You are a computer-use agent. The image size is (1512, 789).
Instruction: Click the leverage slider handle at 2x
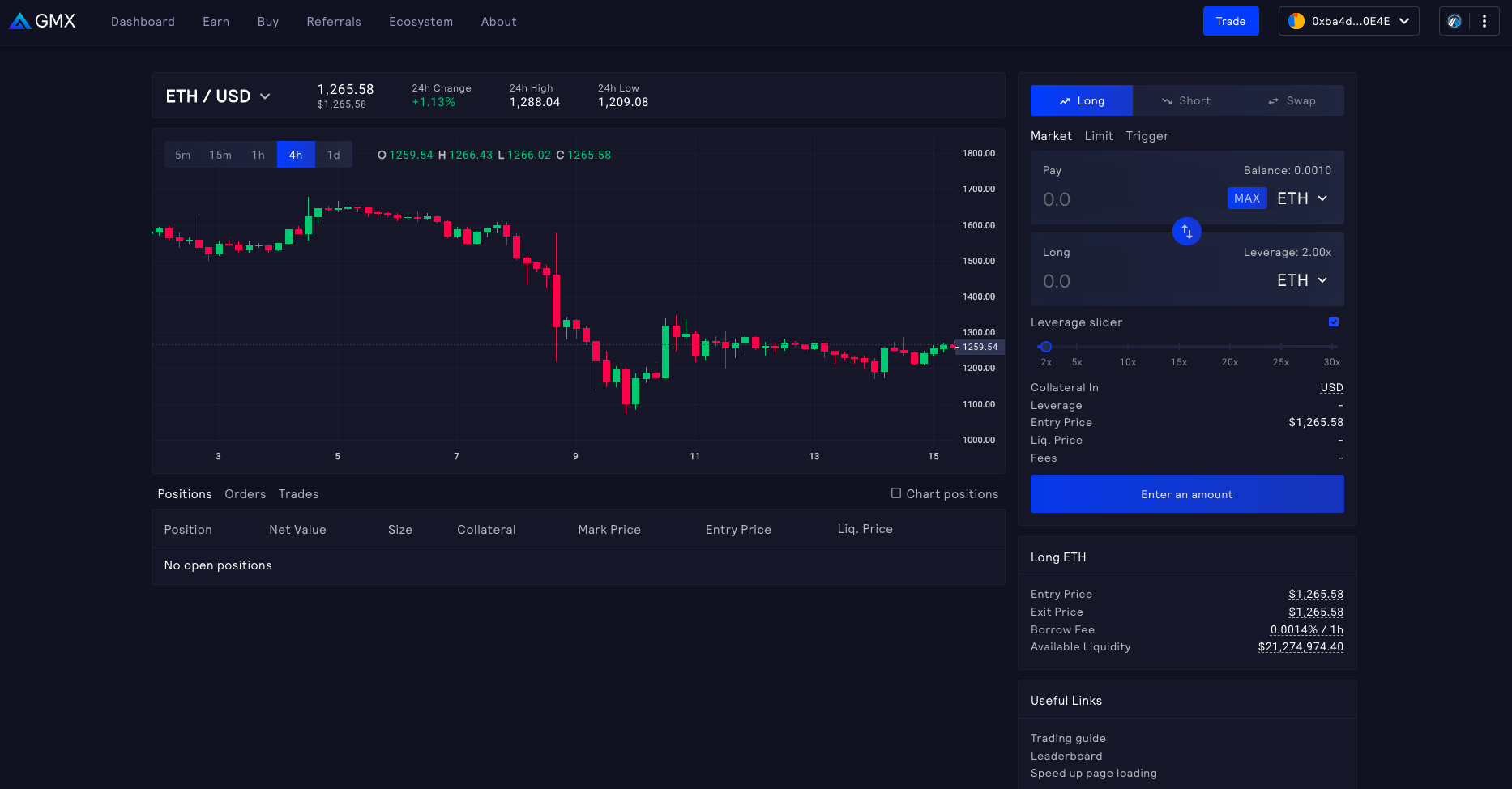(x=1046, y=347)
